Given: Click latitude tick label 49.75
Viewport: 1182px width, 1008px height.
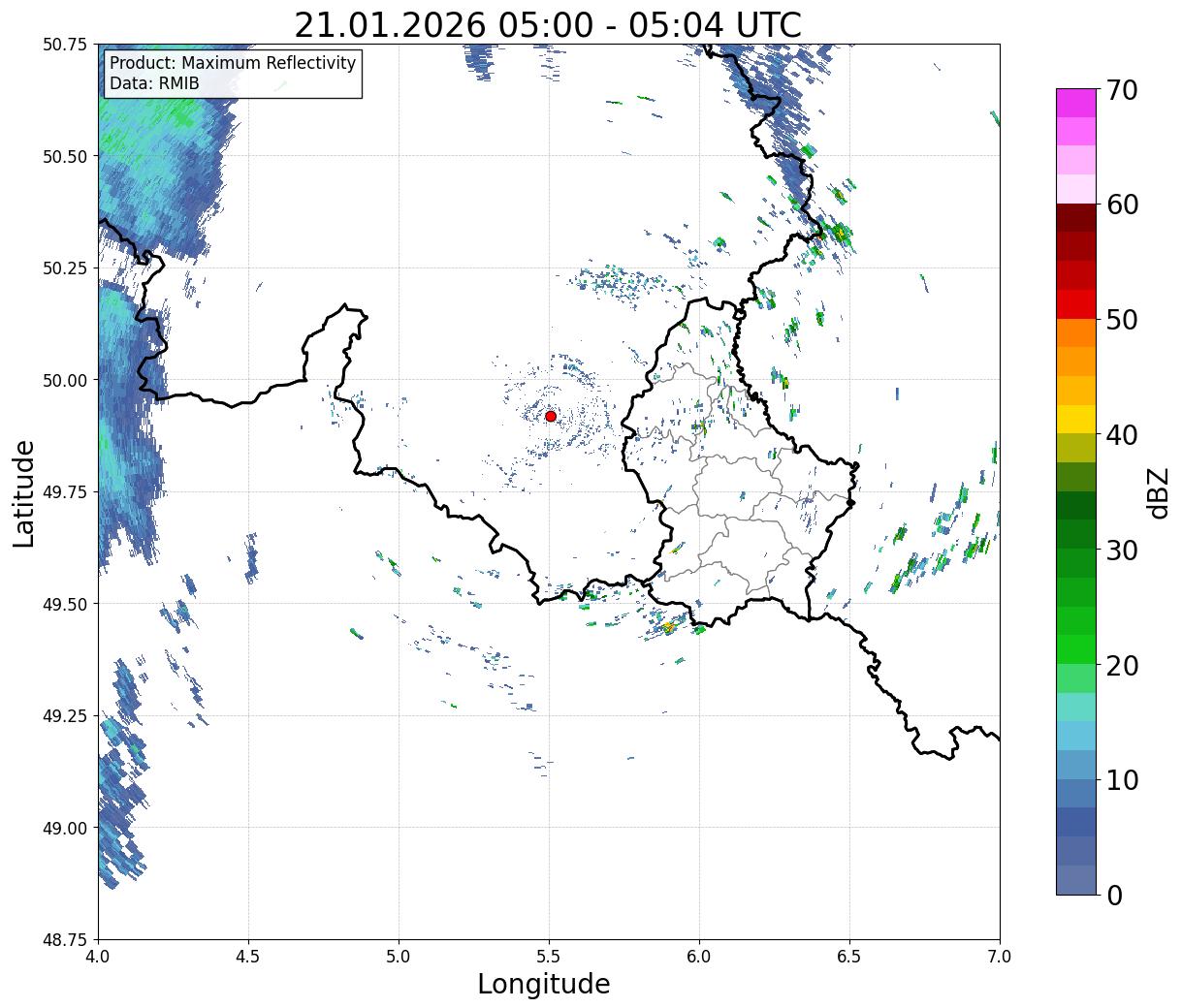Looking at the screenshot, I should pyautogui.click(x=65, y=492).
